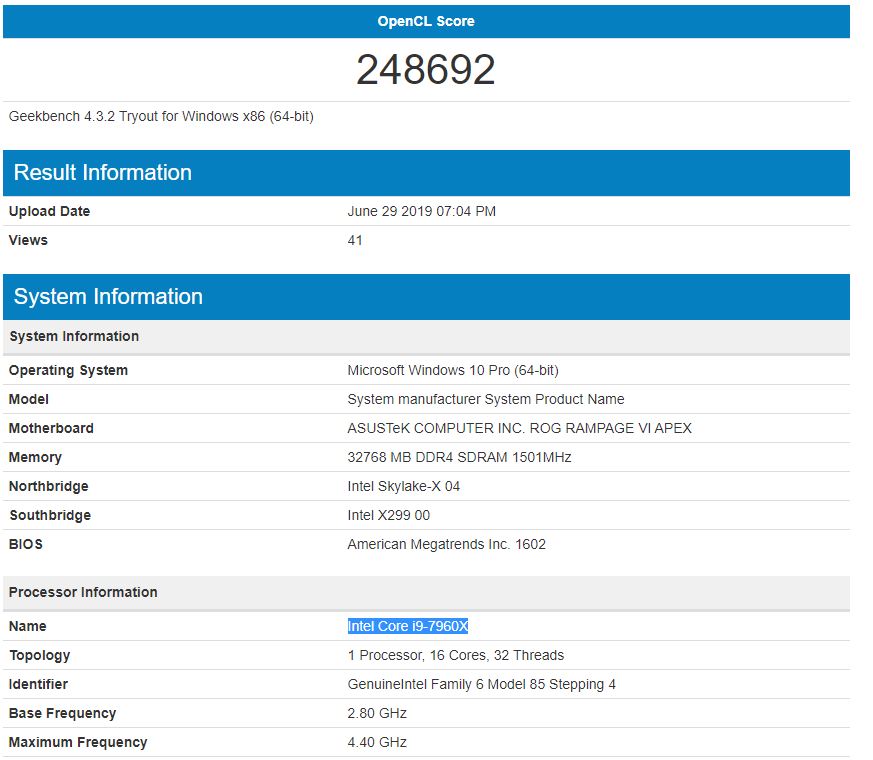Click the 2.80 GHz value
The height and width of the screenshot is (760, 873).
tap(377, 713)
